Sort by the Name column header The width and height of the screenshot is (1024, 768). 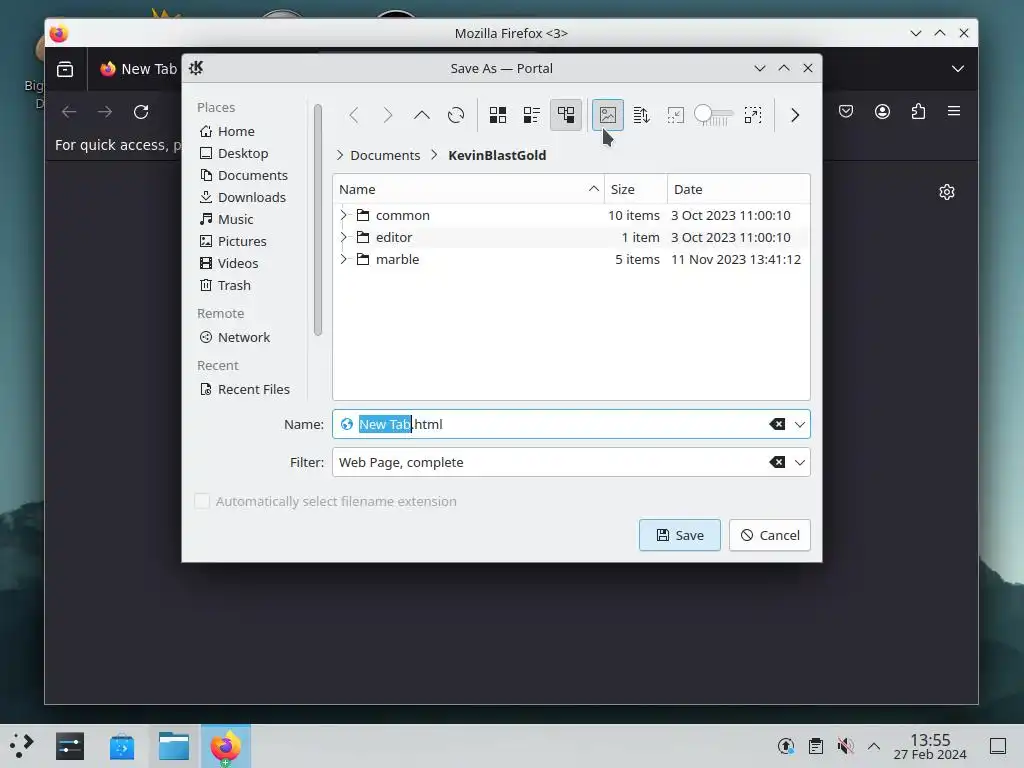coord(468,189)
